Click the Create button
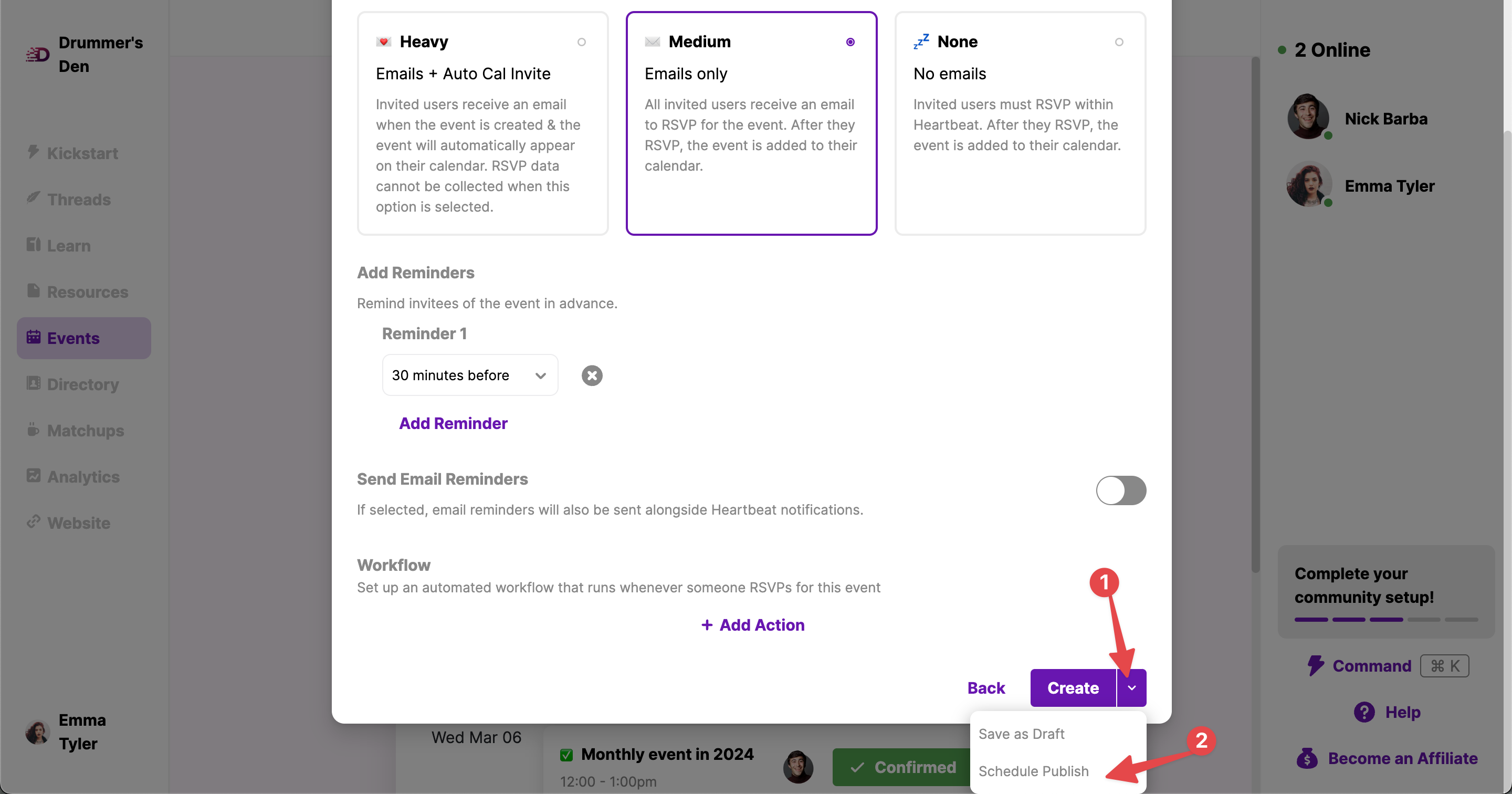Image resolution: width=1512 pixels, height=794 pixels. tap(1073, 688)
